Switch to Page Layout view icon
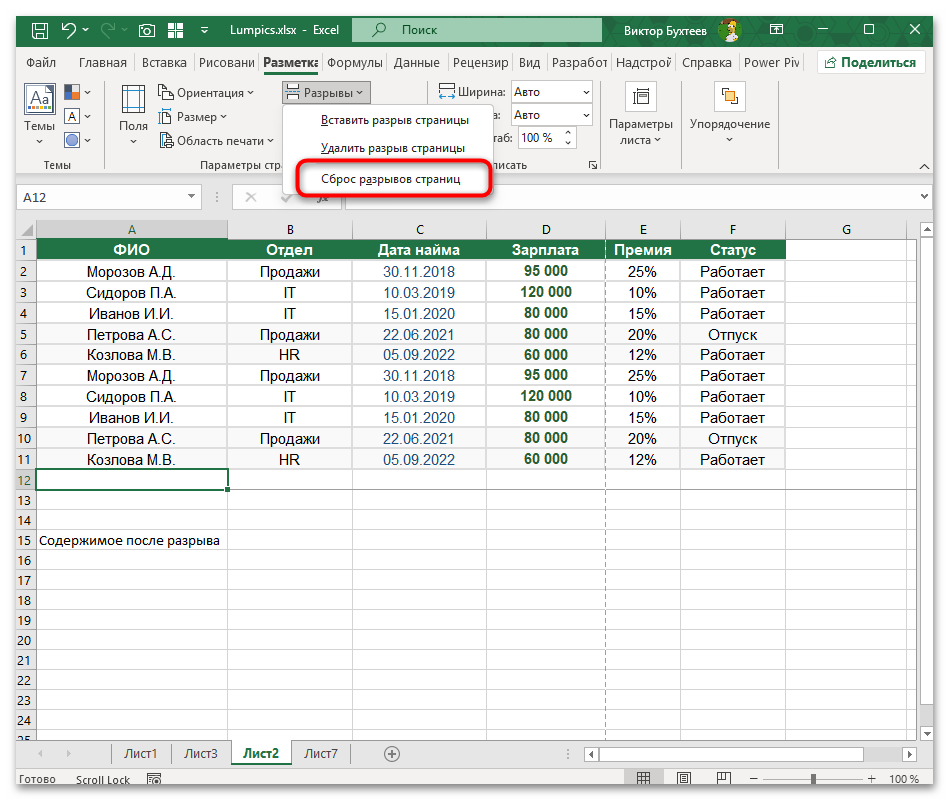 coord(684,779)
